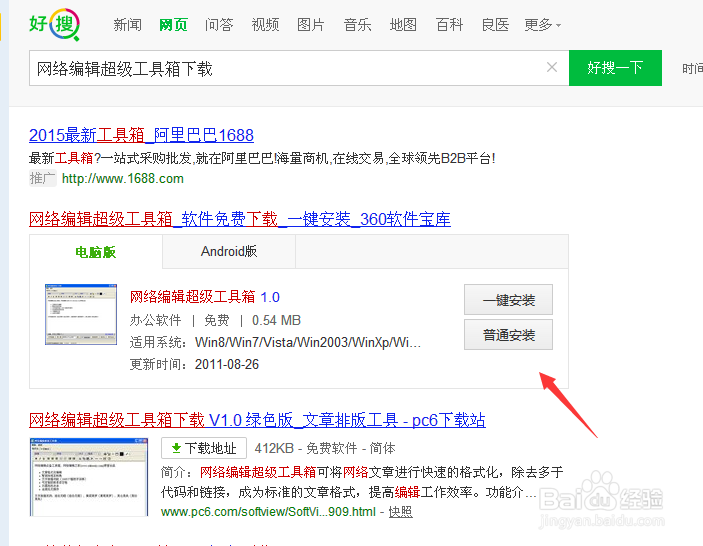Screen dimensions: 703x546
Task: Open 360软件宝库 网络编辑超级工具箱 result
Action: [x=240, y=219]
